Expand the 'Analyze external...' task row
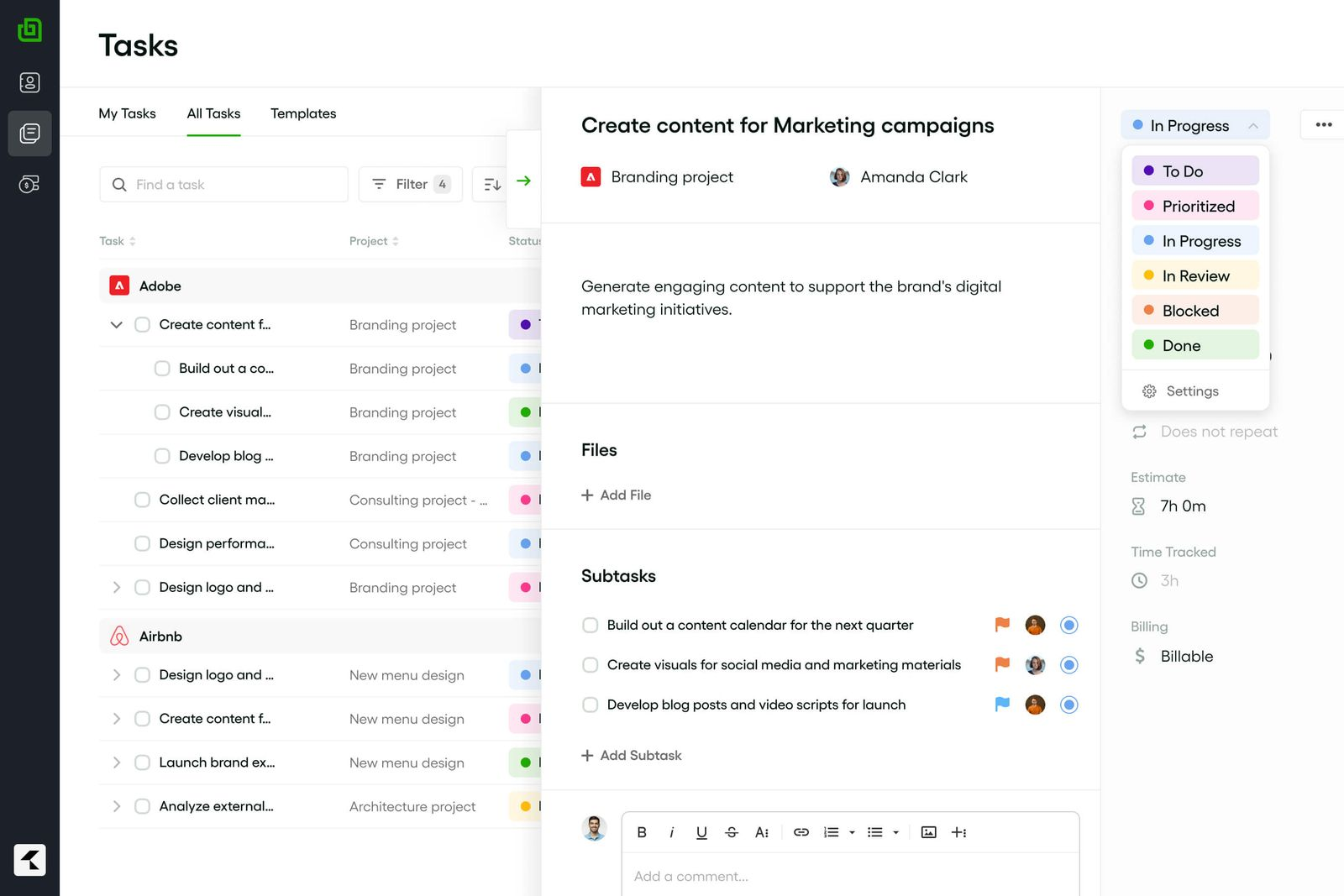The width and height of the screenshot is (1344, 896). click(117, 806)
